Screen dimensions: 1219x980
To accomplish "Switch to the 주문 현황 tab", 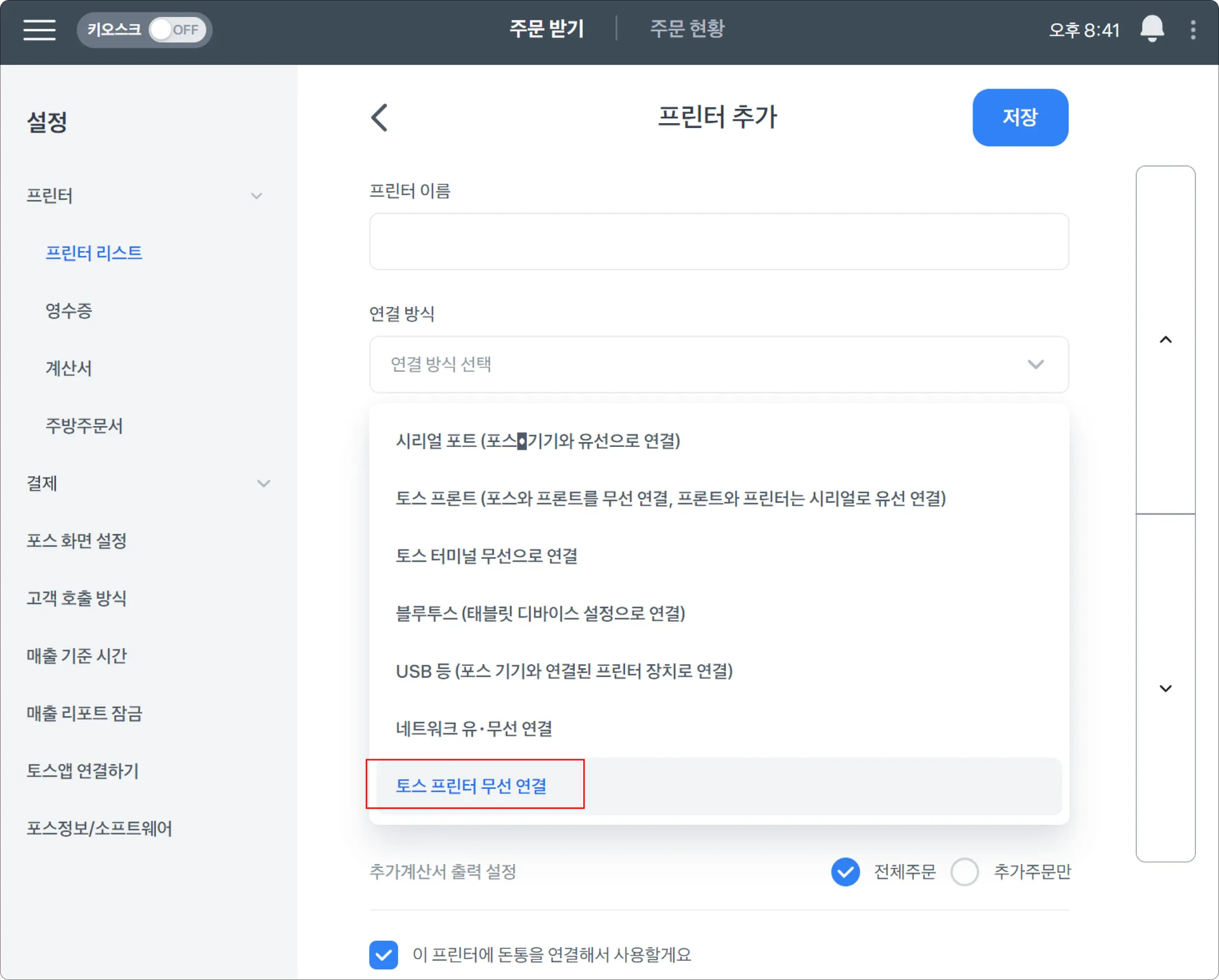I will coord(687,29).
